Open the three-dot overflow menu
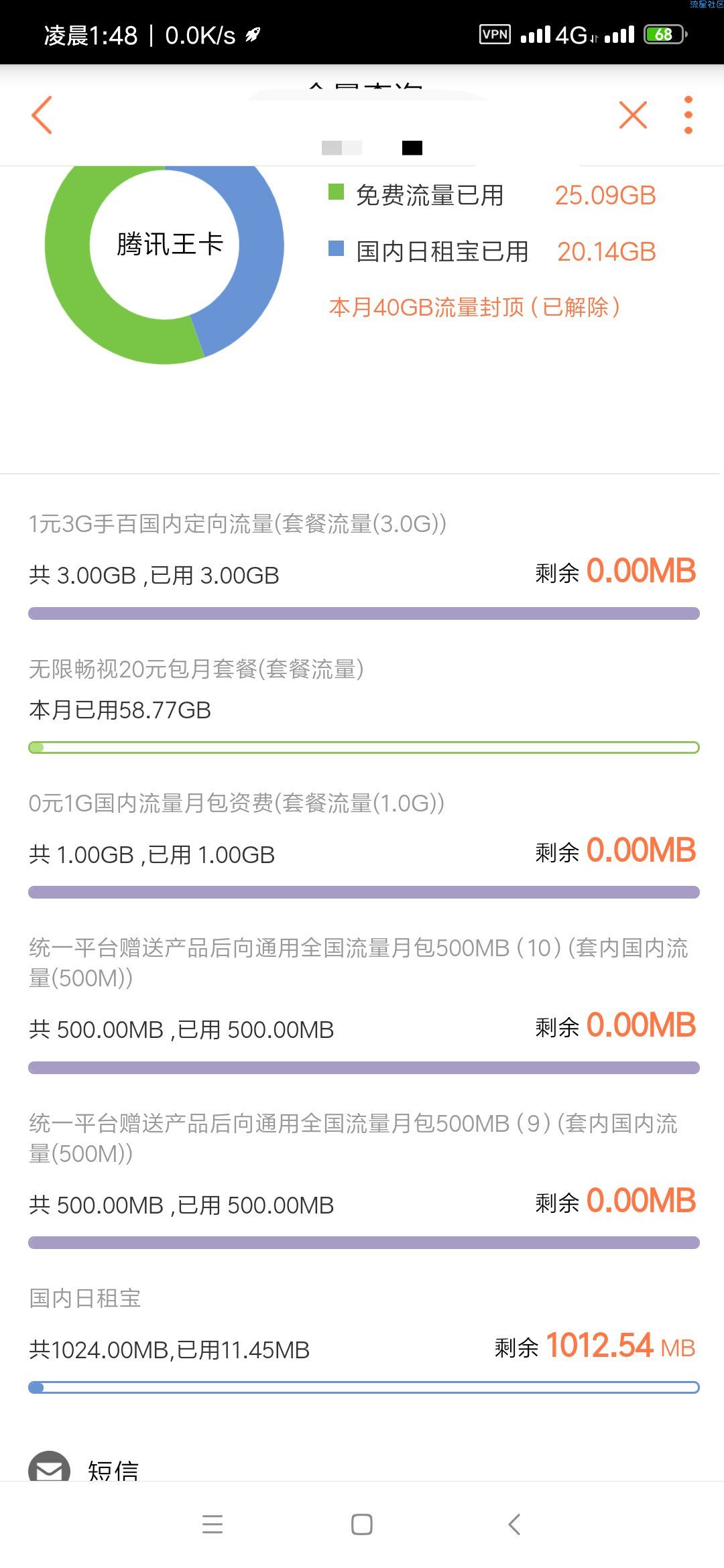The width and height of the screenshot is (724, 1568). click(688, 115)
